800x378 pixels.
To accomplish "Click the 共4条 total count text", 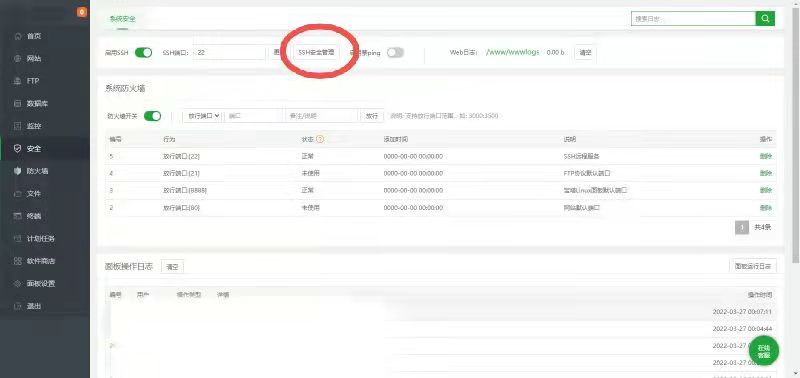I will point(763,227).
